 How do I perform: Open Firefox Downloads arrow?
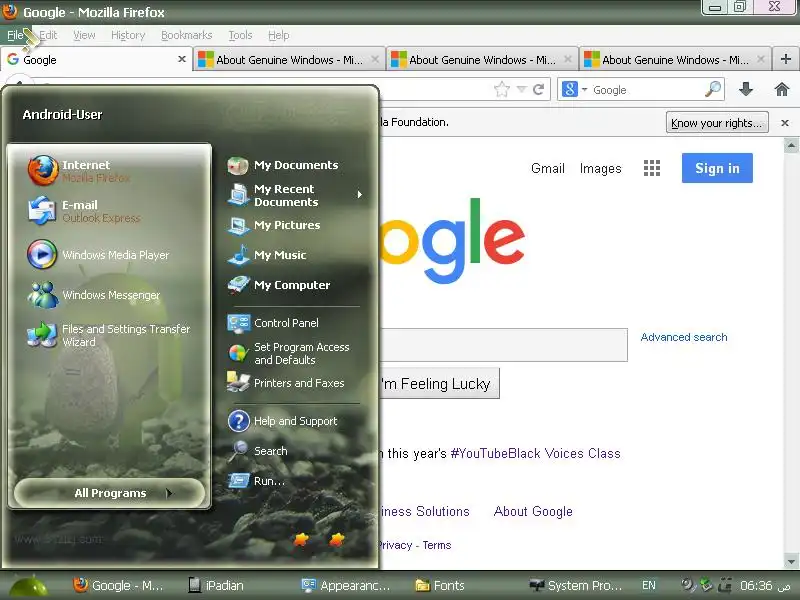tap(746, 89)
